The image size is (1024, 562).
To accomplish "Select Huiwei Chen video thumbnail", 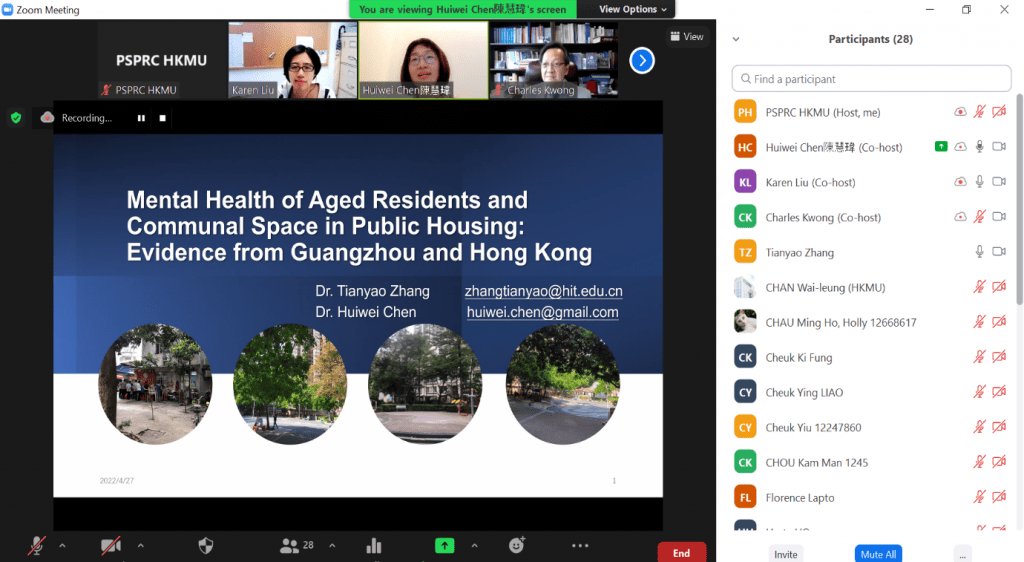I will click(x=423, y=60).
